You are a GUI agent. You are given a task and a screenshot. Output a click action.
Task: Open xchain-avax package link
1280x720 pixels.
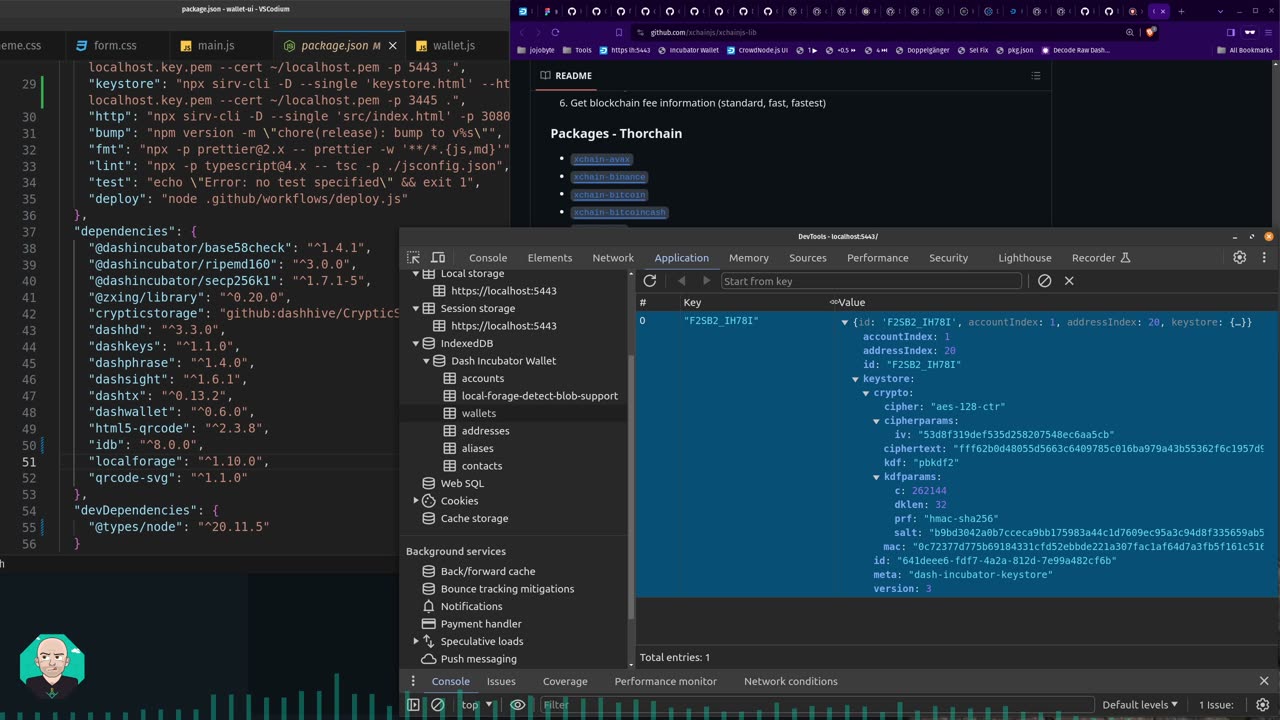pyautogui.click(x=602, y=159)
